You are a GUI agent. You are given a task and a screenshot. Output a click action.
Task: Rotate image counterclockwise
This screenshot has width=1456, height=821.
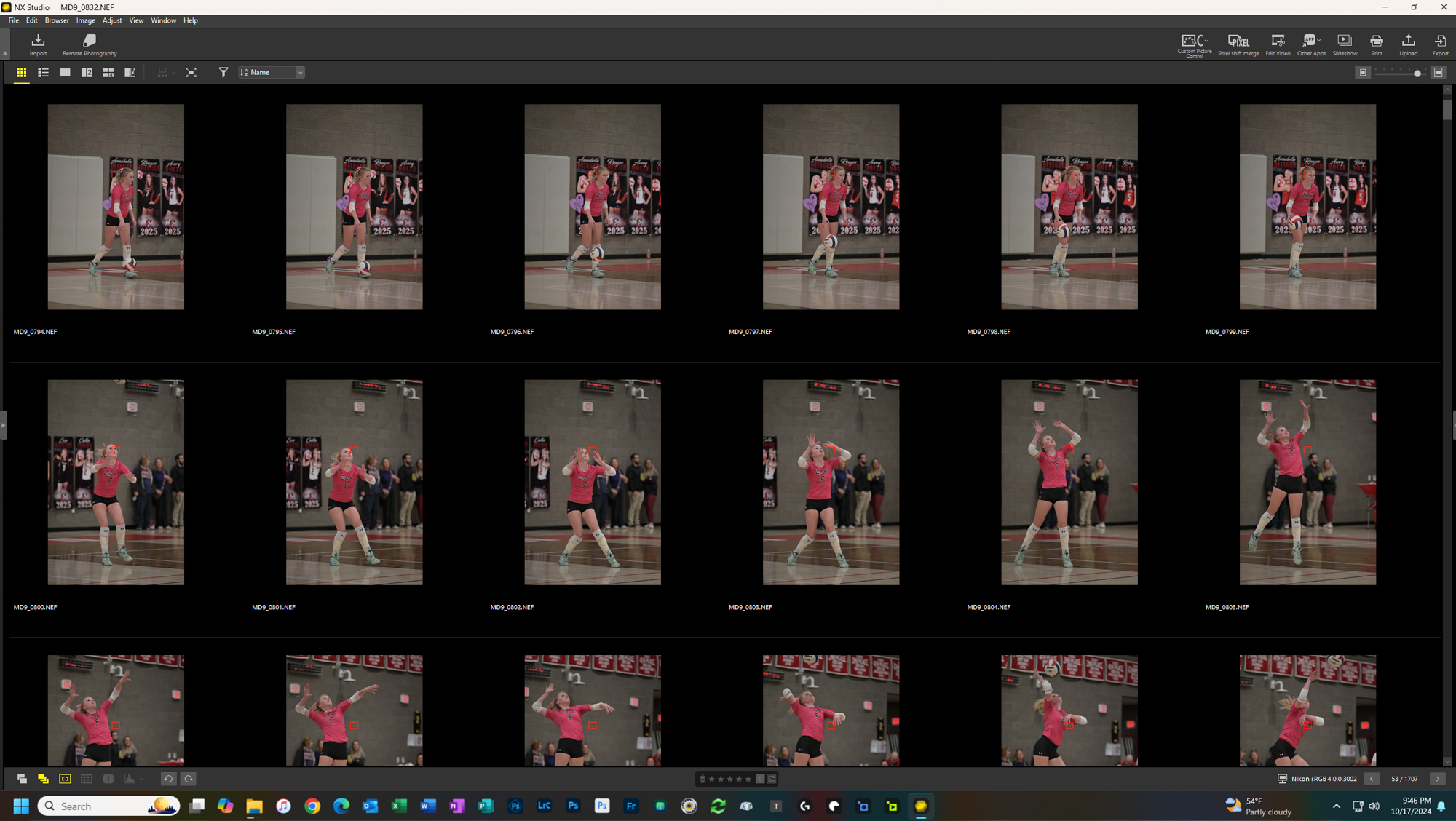(x=168, y=779)
